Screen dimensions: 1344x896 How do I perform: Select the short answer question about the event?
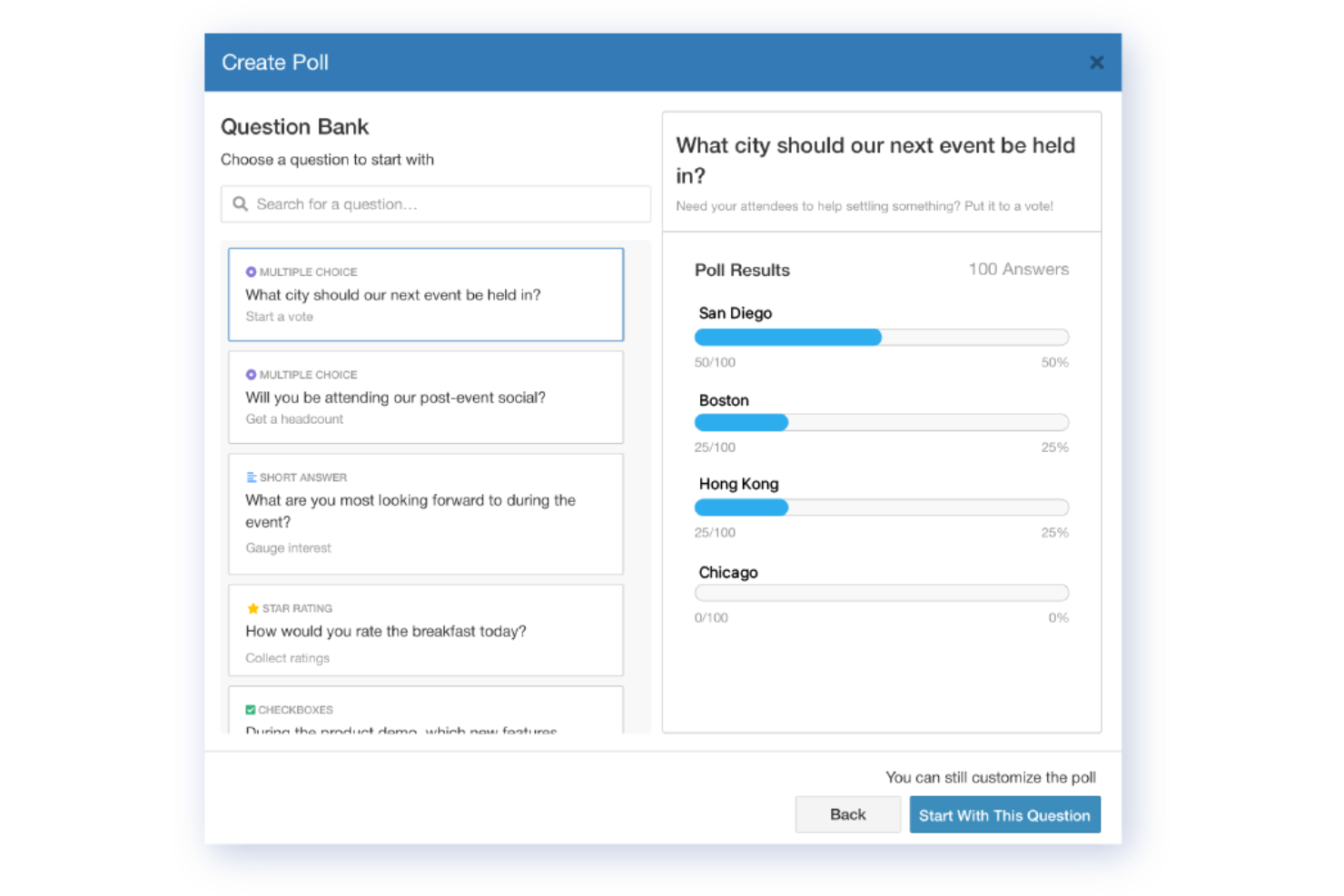point(425,511)
